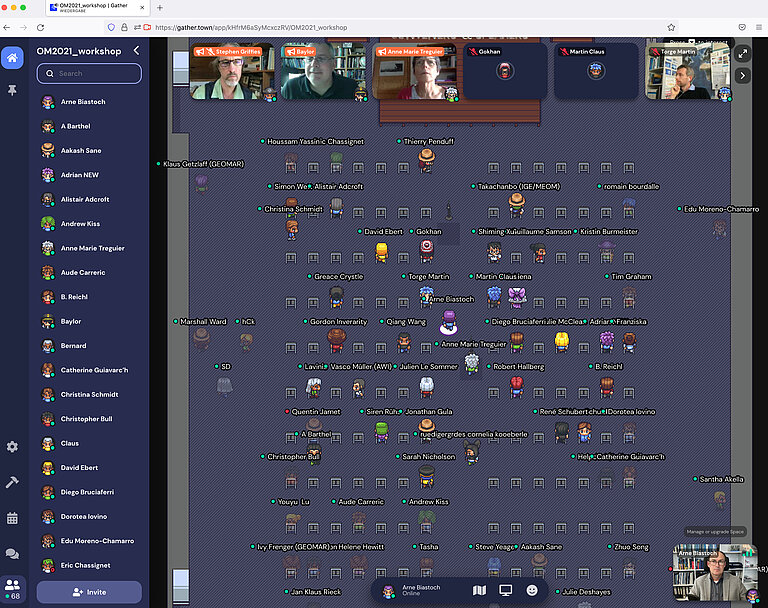Open emoji reactions in bottom bar
This screenshot has width=768, height=608.
pyautogui.click(x=532, y=591)
